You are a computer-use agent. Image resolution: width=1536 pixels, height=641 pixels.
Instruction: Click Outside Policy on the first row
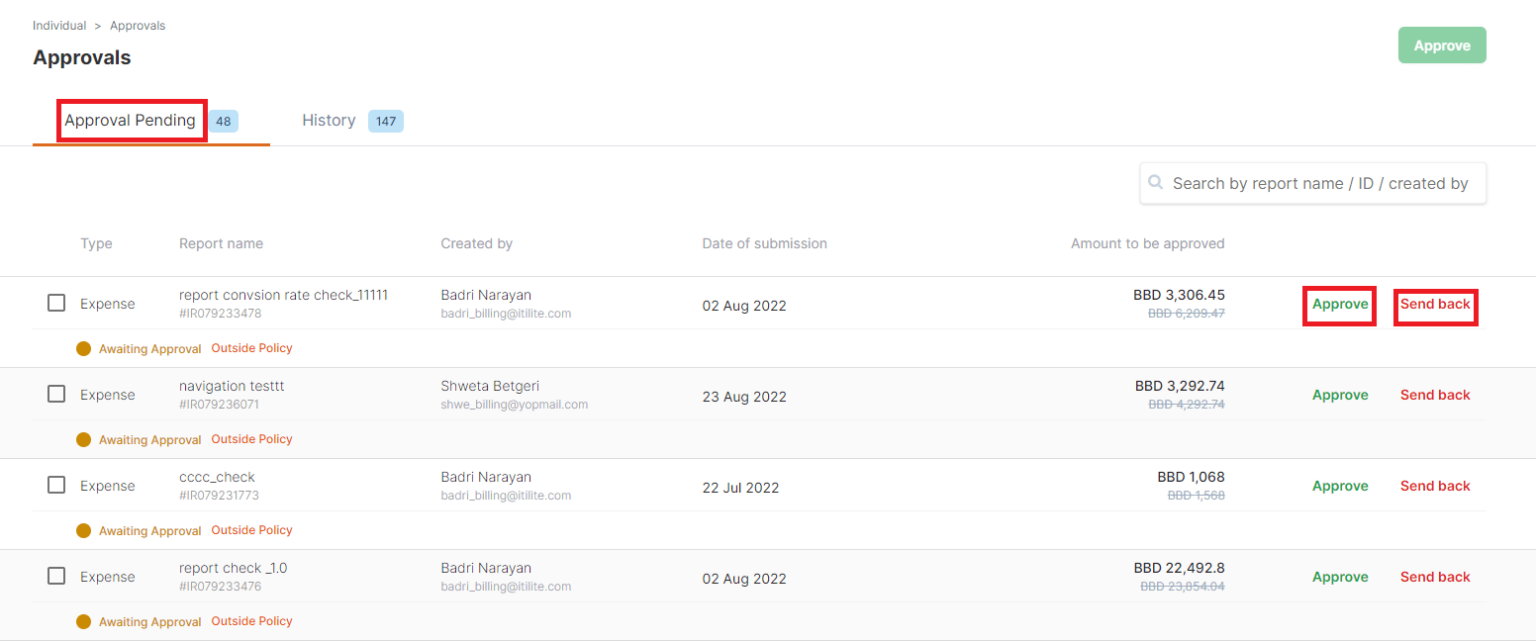[252, 348]
